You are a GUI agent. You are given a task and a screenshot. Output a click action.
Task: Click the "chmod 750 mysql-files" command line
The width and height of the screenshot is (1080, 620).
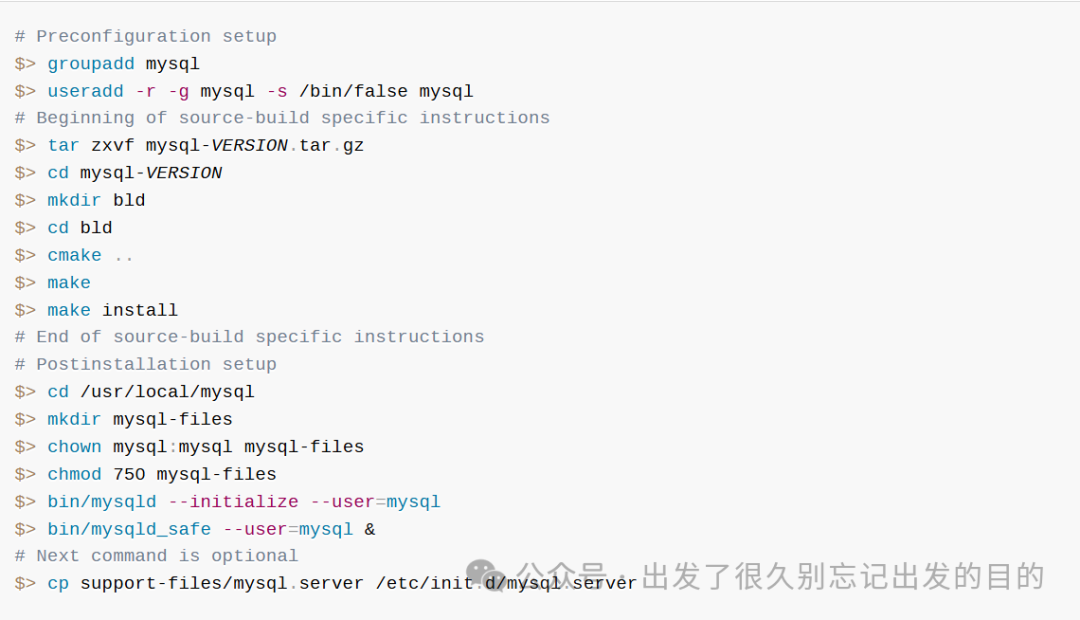click(161, 474)
